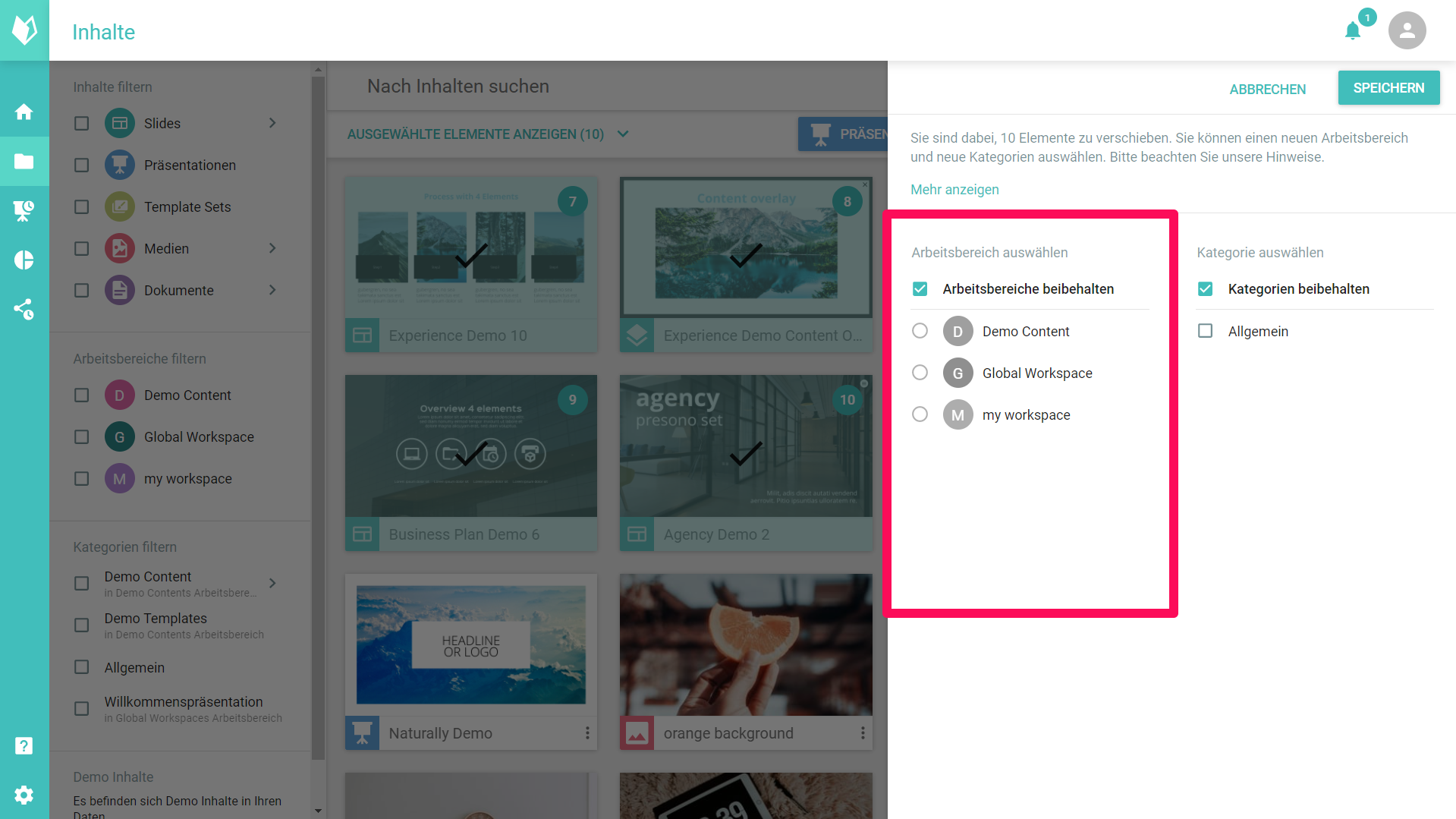Click the Nach Inhalten suchen search field

pyautogui.click(x=607, y=87)
